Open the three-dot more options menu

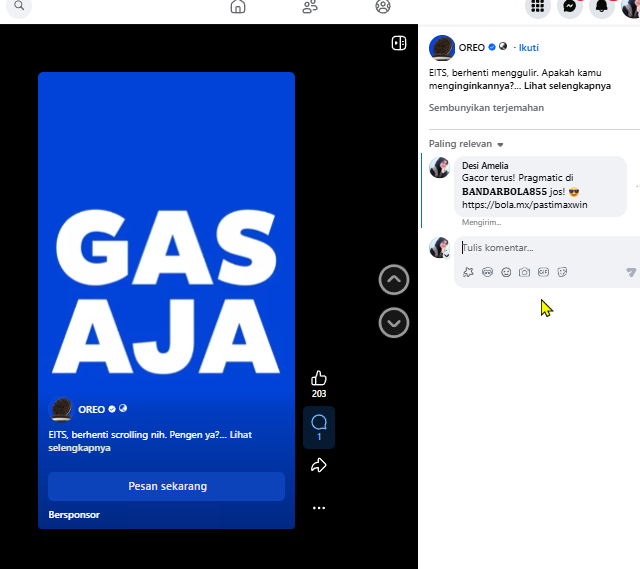click(319, 508)
